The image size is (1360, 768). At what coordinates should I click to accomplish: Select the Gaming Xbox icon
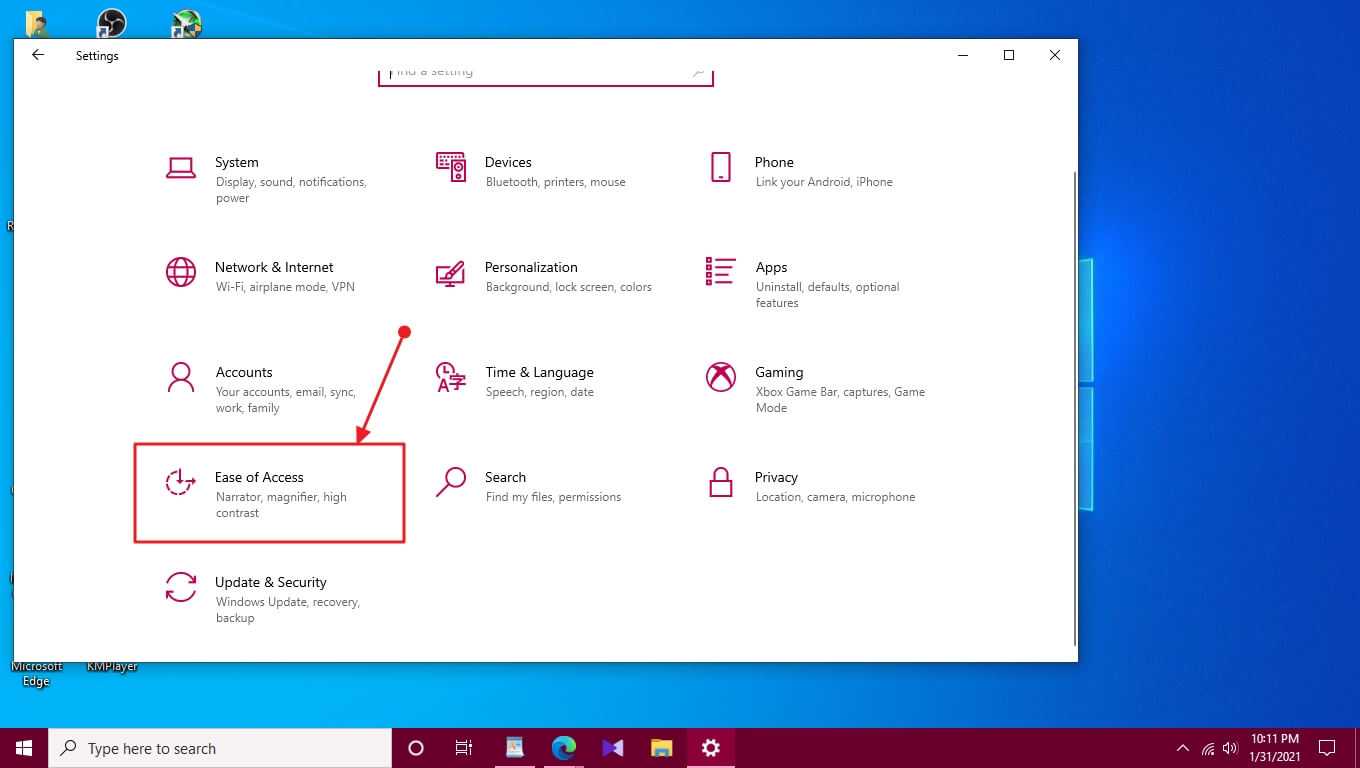pos(720,377)
